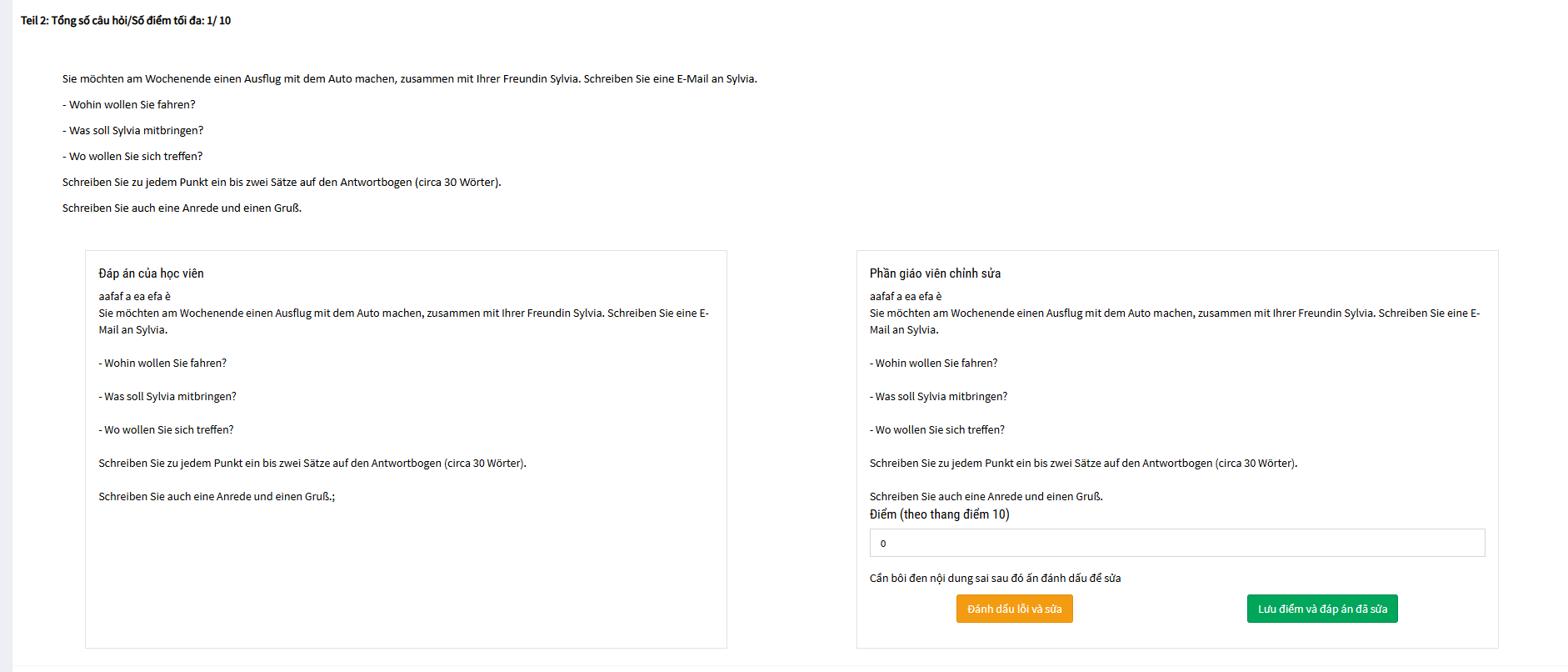Click the "circa 30 Wörter" sentence in teacher panel
Viewport: 1568px width, 672px height.
tap(1083, 463)
